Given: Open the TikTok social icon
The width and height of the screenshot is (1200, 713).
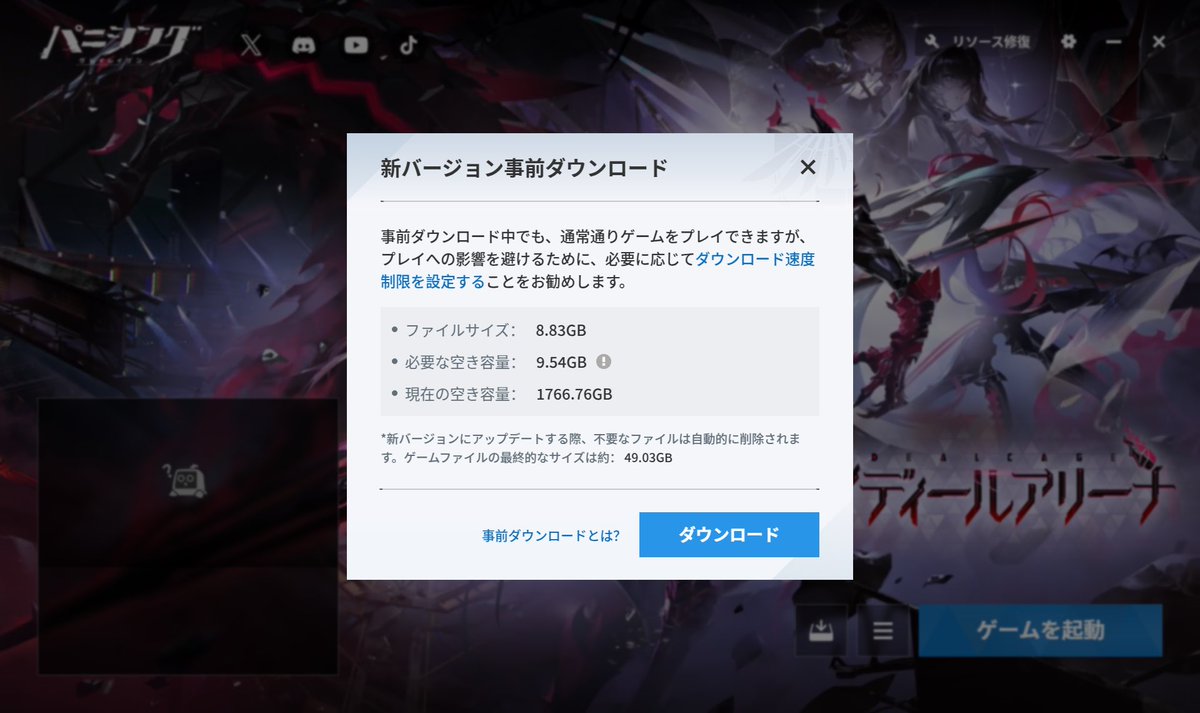Looking at the screenshot, I should pyautogui.click(x=408, y=45).
